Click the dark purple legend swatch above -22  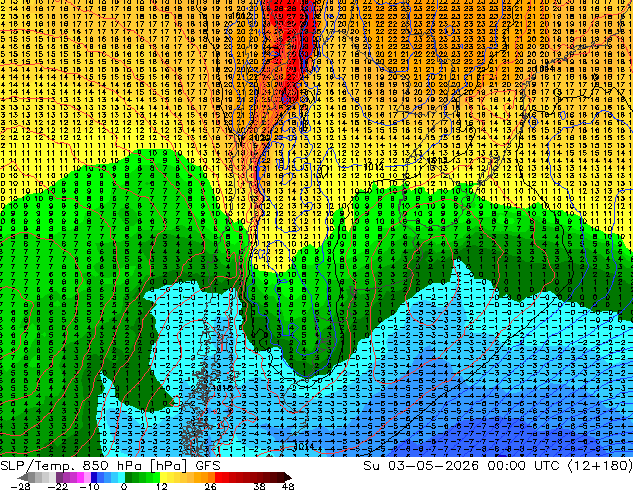tap(59, 477)
